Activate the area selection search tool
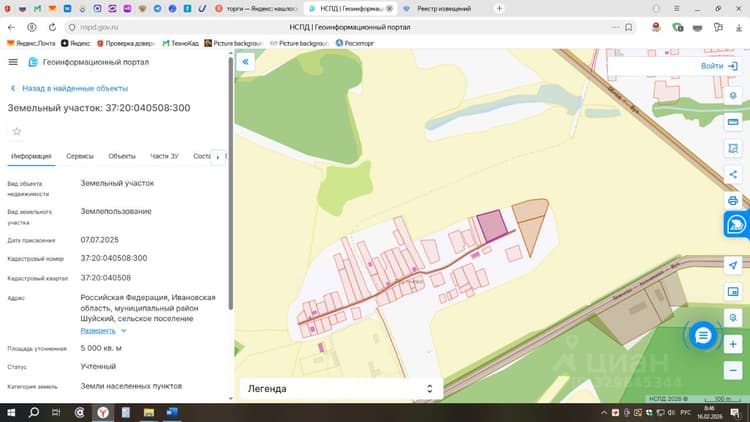This screenshot has height=422, width=750. tap(733, 148)
